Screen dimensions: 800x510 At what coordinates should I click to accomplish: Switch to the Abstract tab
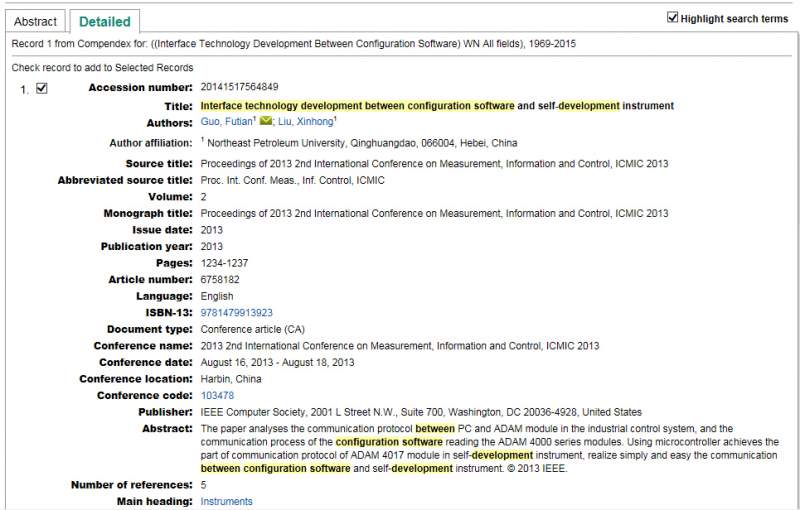35,21
